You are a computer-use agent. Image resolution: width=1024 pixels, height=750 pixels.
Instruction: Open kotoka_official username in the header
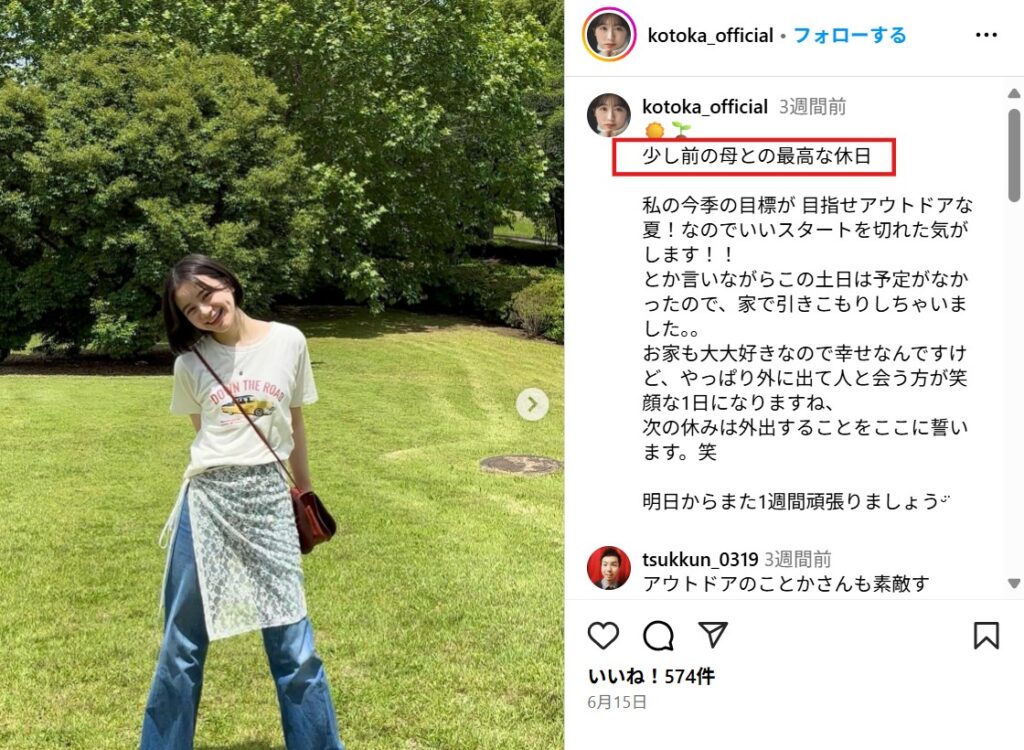[710, 35]
